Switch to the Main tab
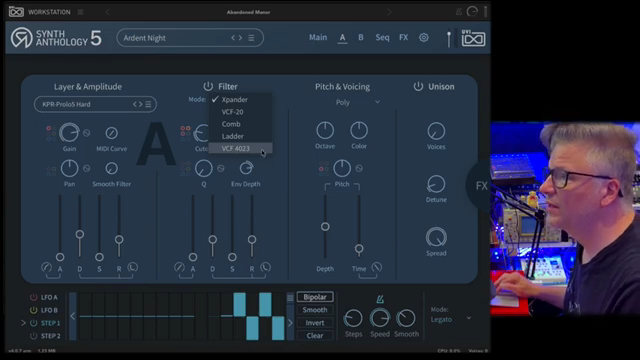The image size is (640, 360). click(318, 38)
